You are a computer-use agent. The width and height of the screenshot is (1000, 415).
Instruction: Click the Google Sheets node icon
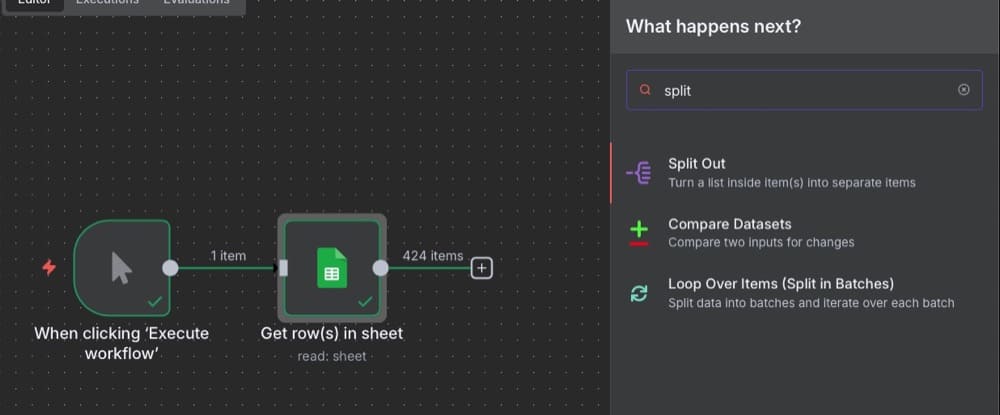331,268
